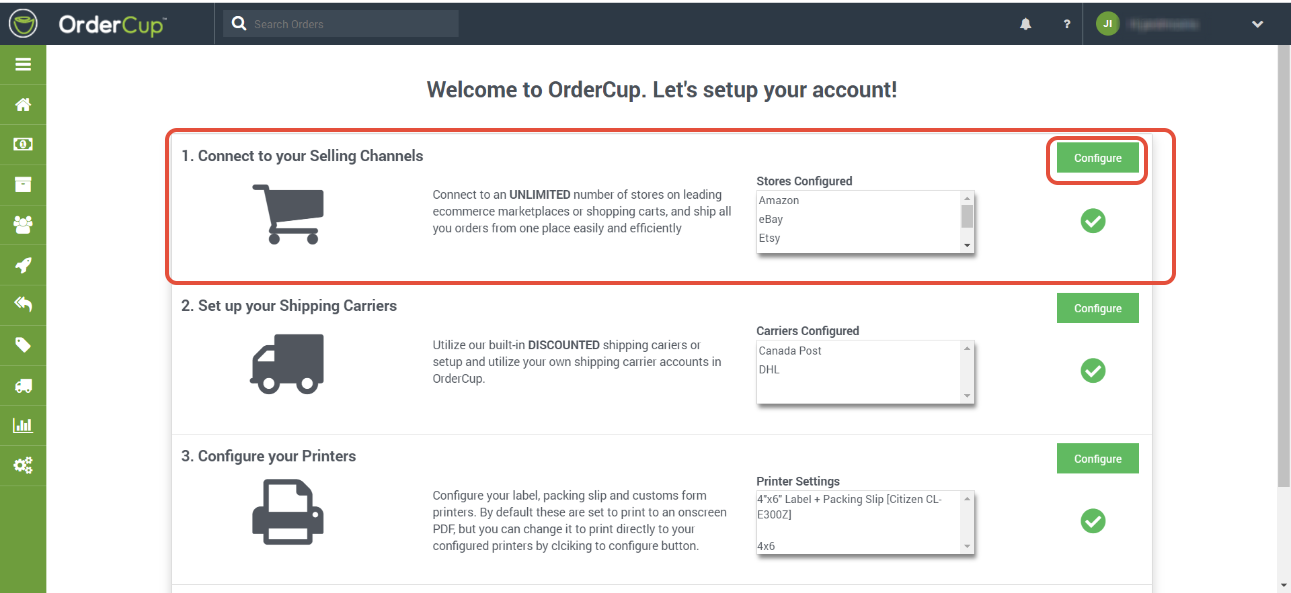
Task: Click Printer Settings list scroll down arrow
Action: 967,546
